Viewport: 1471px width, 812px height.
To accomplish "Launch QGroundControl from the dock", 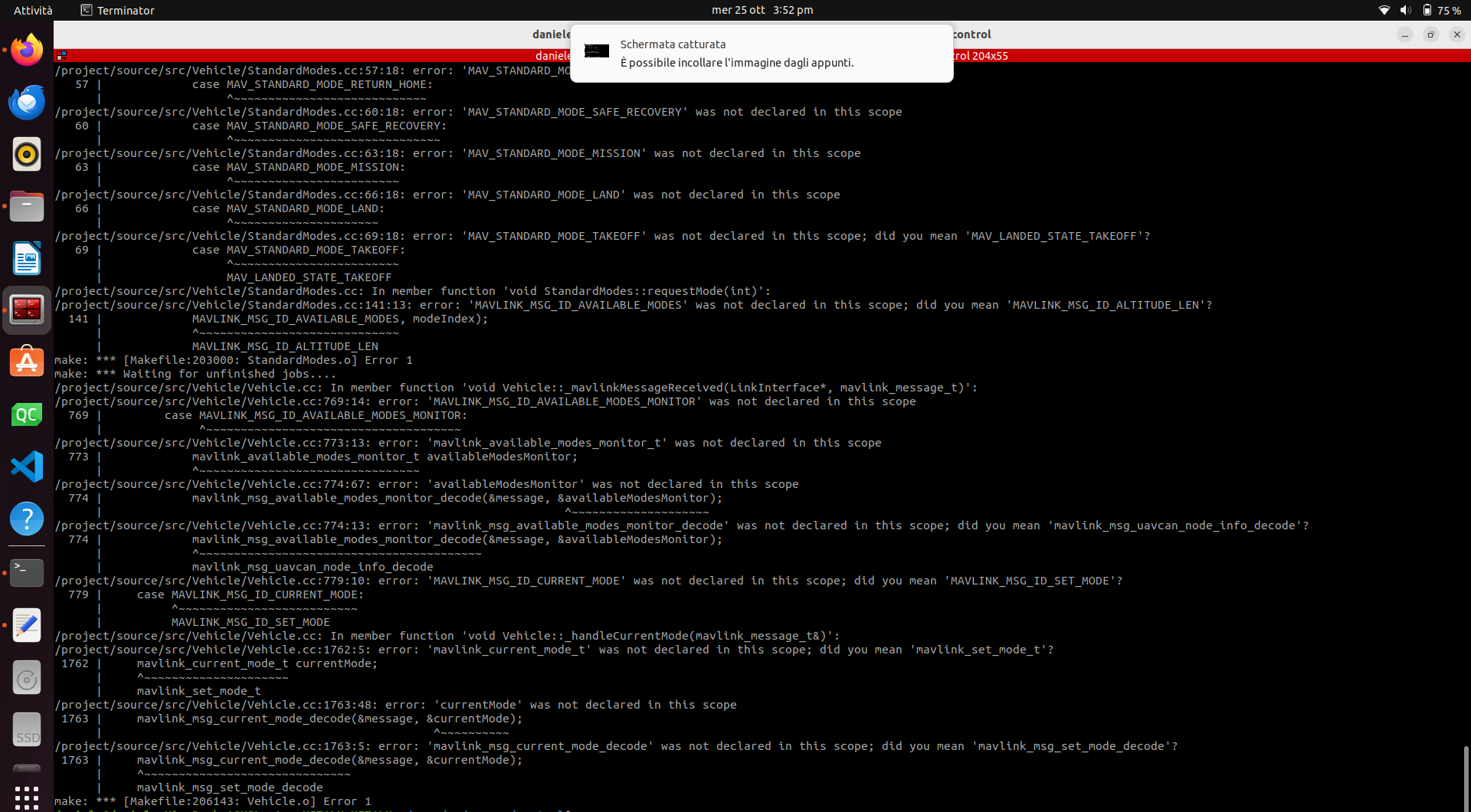I will point(26,414).
